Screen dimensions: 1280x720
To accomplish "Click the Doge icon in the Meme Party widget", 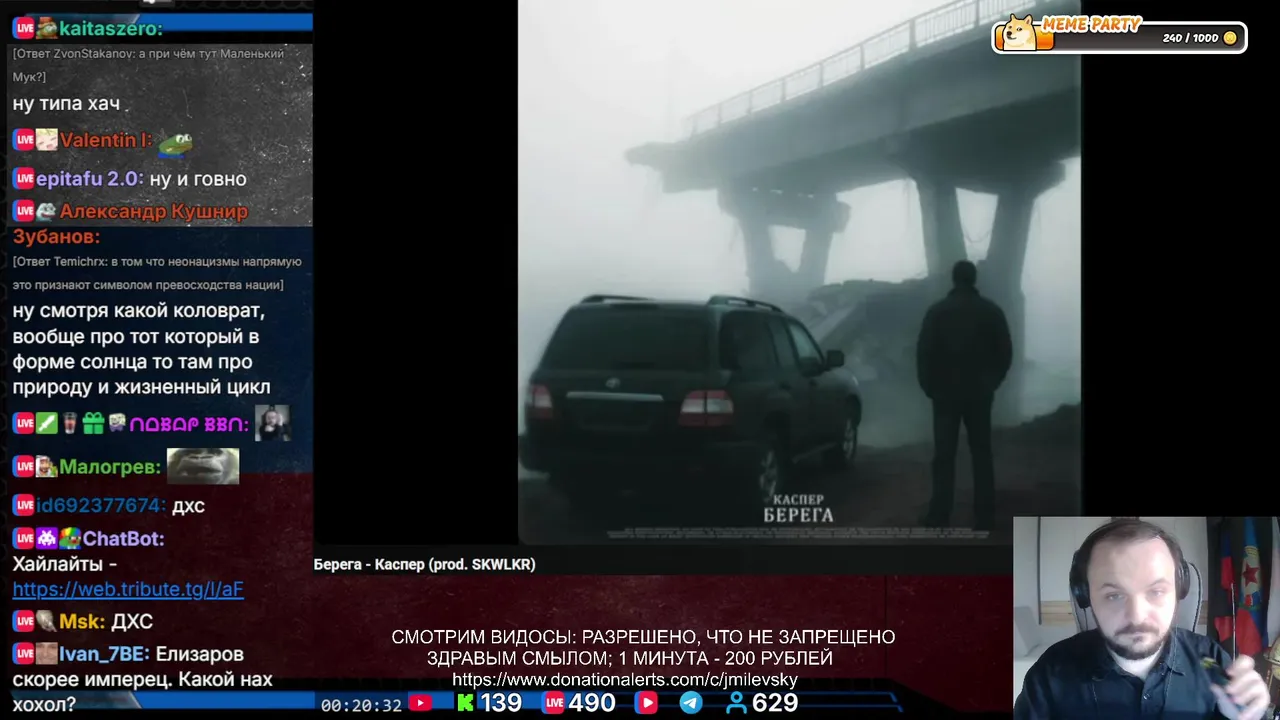I will [x=1021, y=33].
